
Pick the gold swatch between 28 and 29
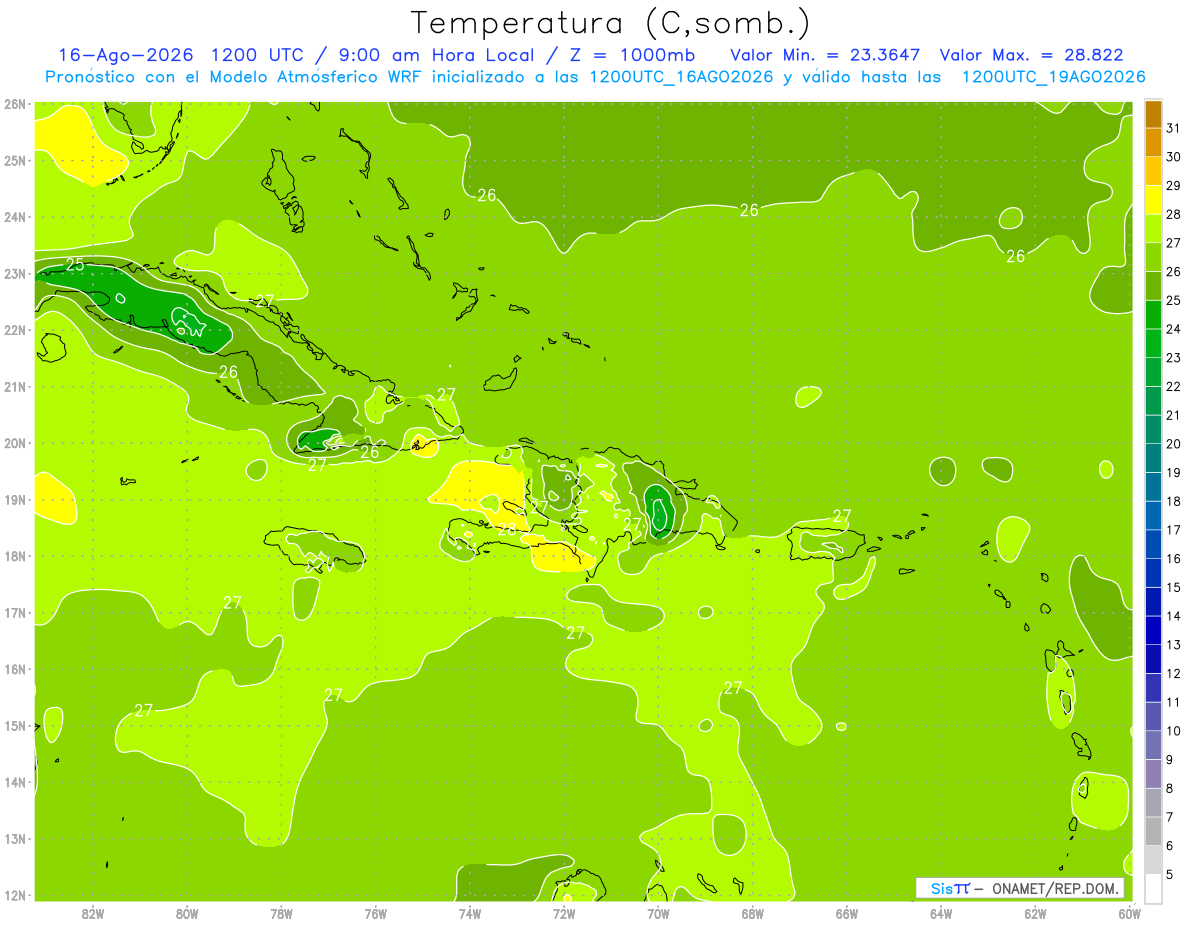coord(1153,171)
